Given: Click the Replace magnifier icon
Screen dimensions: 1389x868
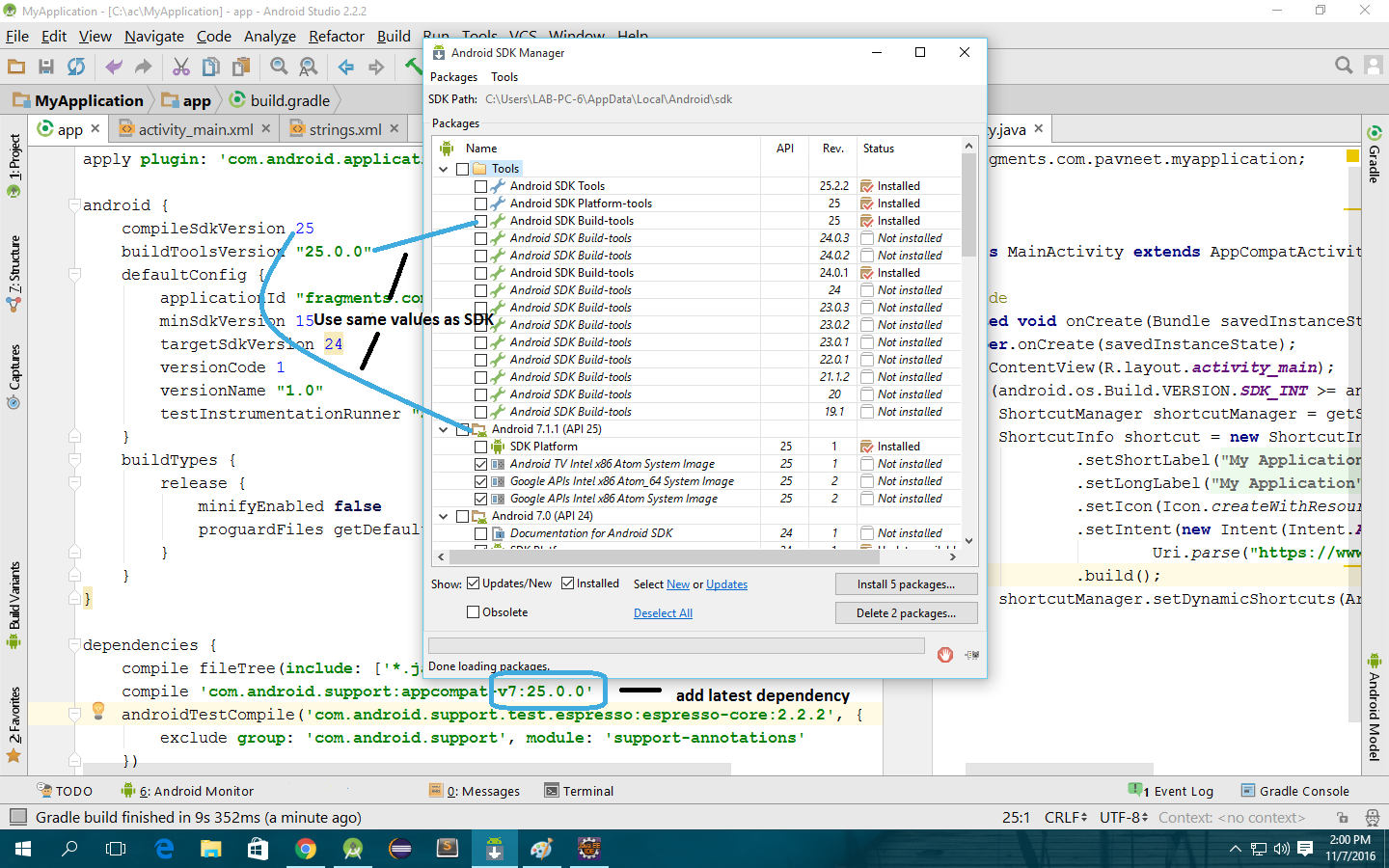Looking at the screenshot, I should [x=309, y=67].
